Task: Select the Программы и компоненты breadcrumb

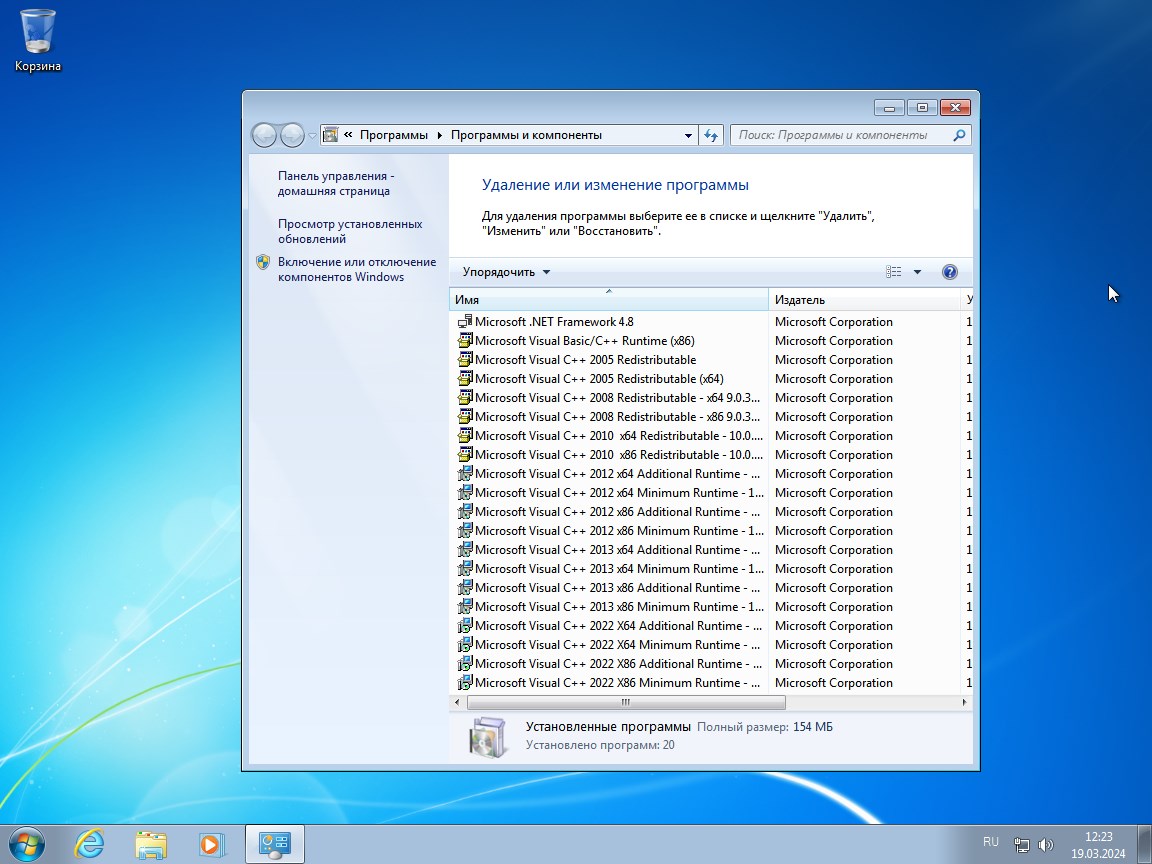Action: pos(526,135)
